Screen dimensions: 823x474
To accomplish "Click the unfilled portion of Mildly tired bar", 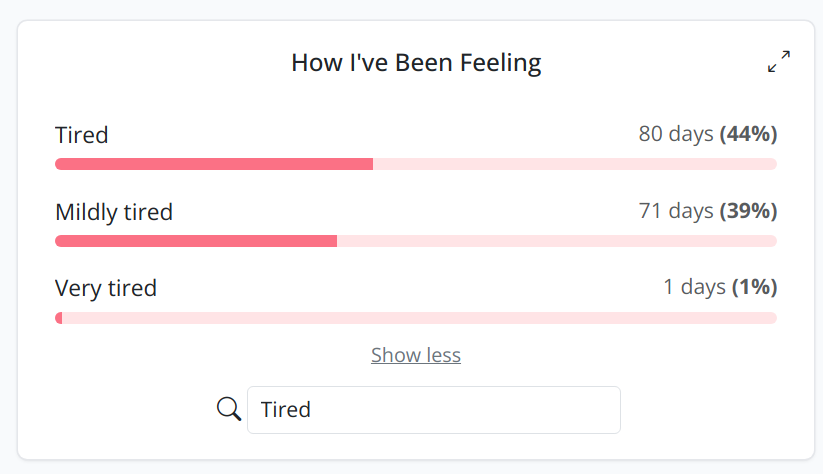I will 557,241.
